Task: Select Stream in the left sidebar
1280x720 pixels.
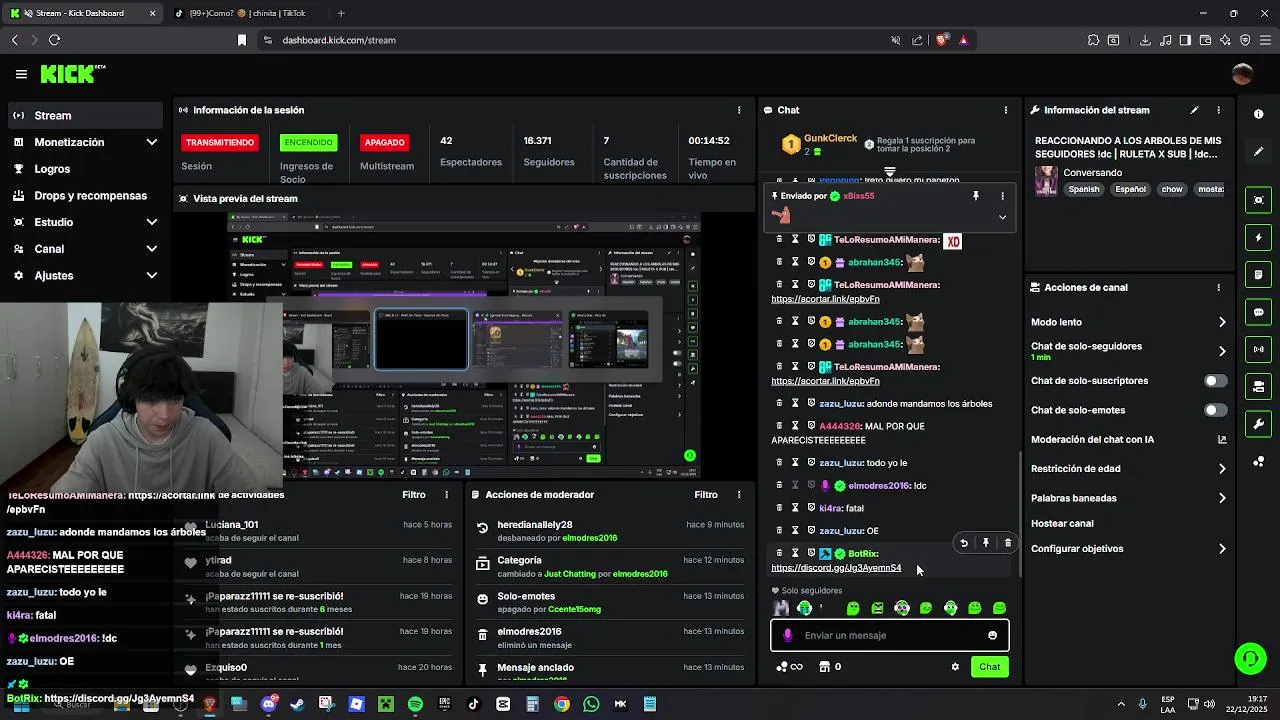Action: 85,115
